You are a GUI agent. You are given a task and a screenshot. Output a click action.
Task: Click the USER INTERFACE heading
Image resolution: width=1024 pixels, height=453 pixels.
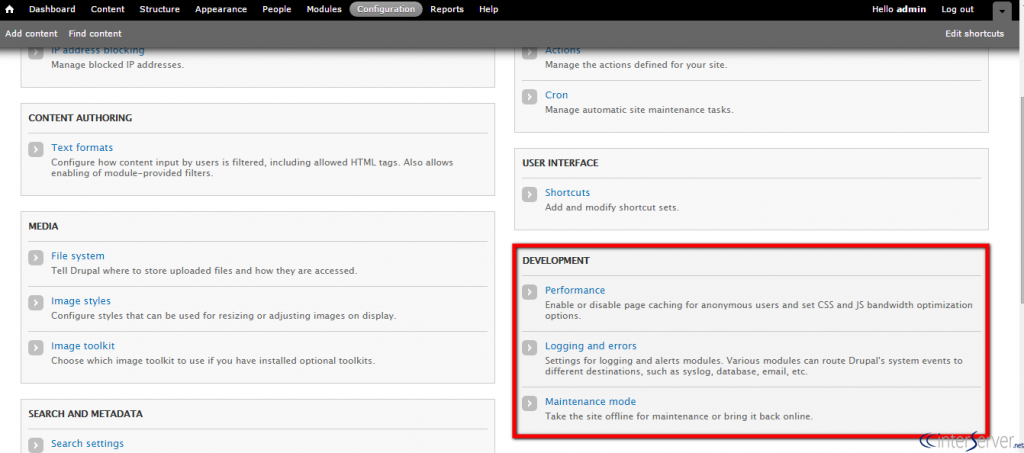[x=560, y=163]
